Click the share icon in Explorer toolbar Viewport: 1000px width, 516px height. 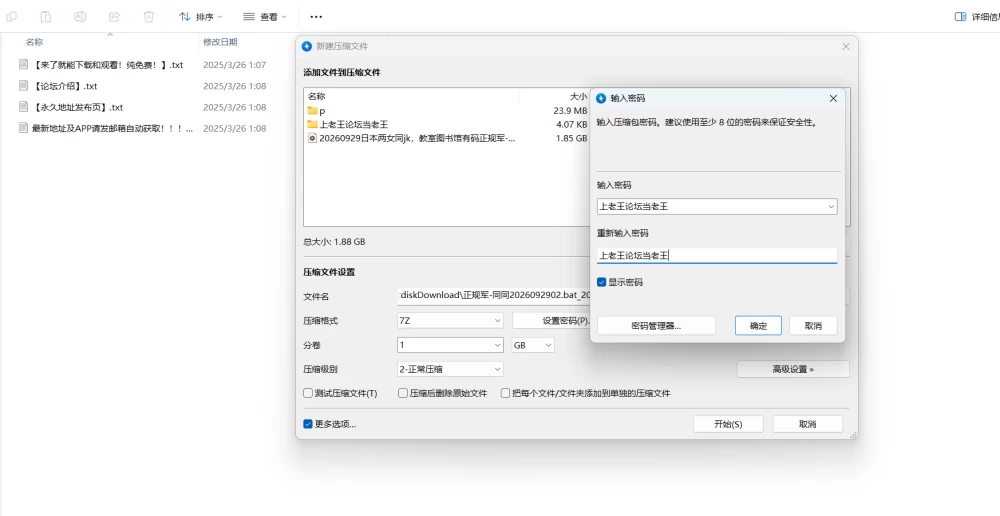[x=114, y=17]
